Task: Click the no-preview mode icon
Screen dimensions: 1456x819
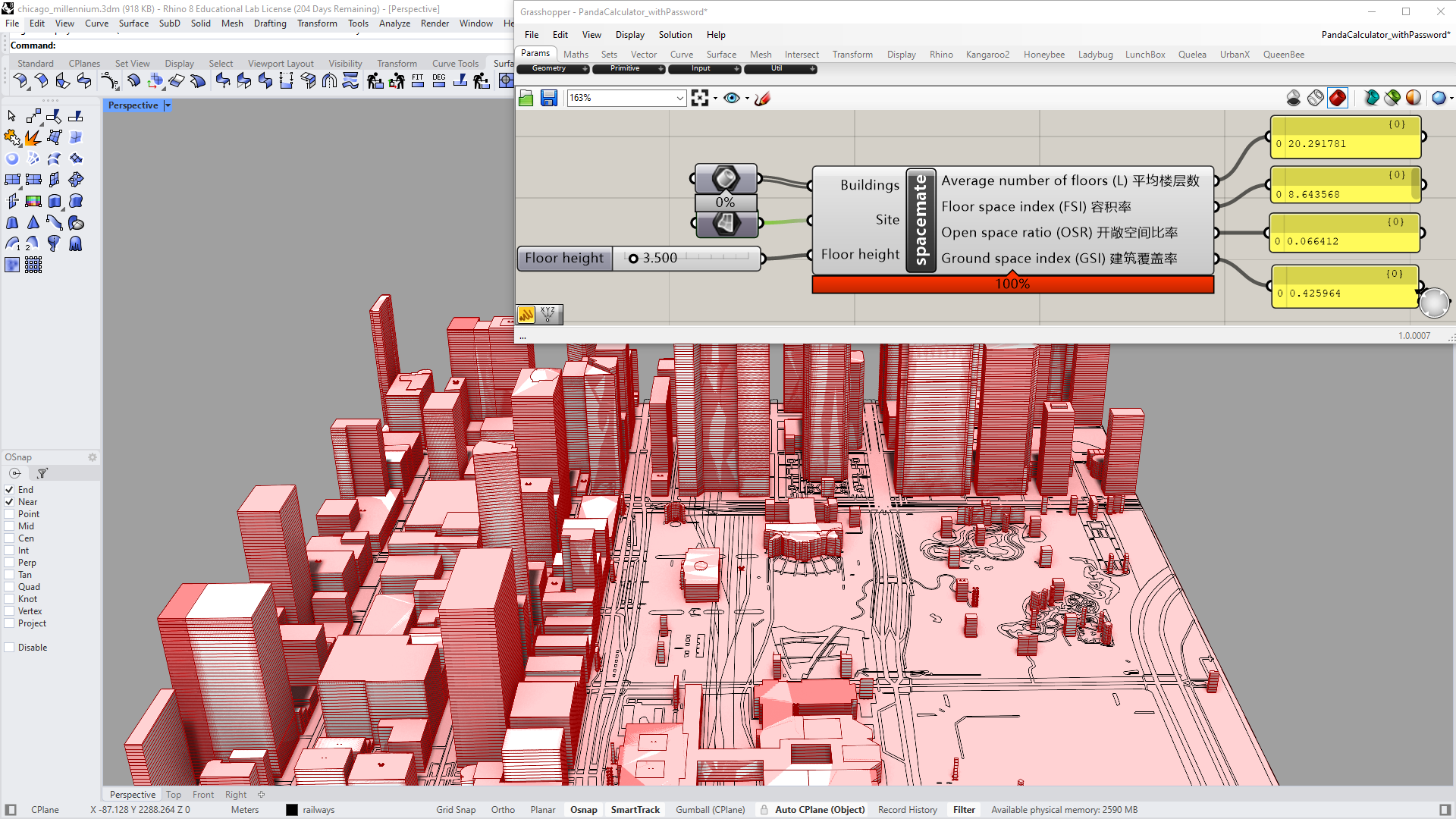Action: coord(1294,98)
